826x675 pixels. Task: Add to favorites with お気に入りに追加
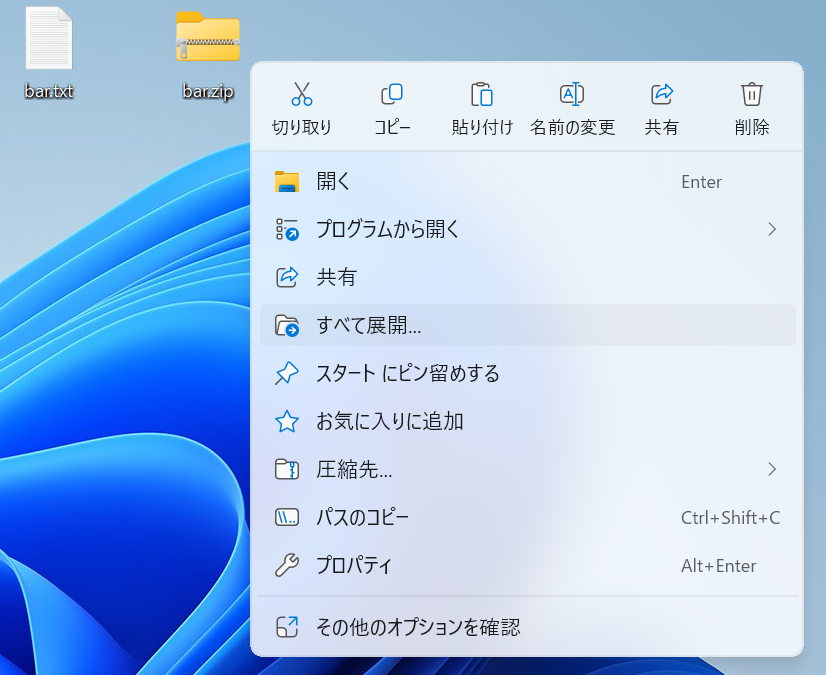point(389,421)
